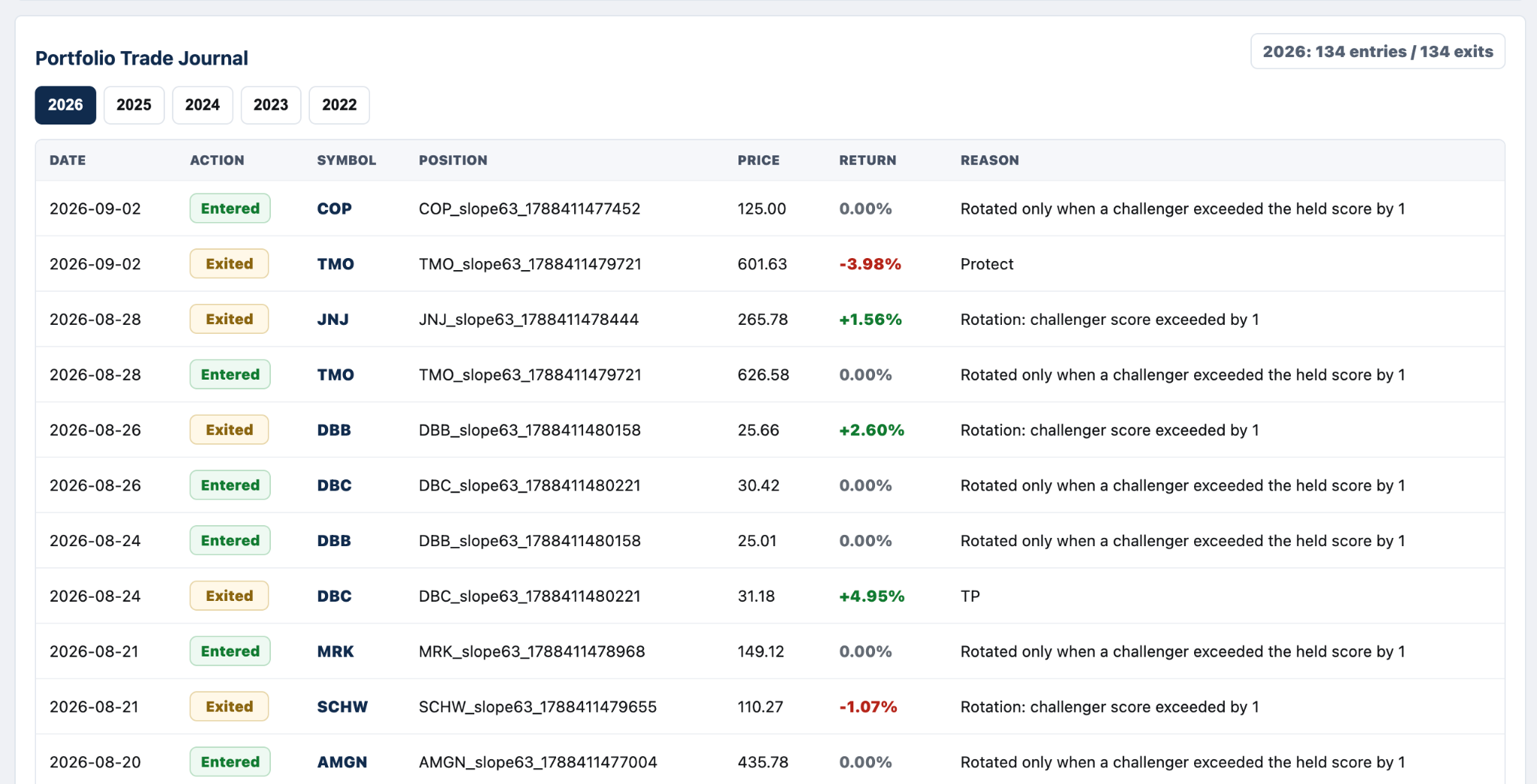This screenshot has width=1537, height=784.
Task: Click position JNJ_slope63_1788411478444
Action: pos(528,320)
